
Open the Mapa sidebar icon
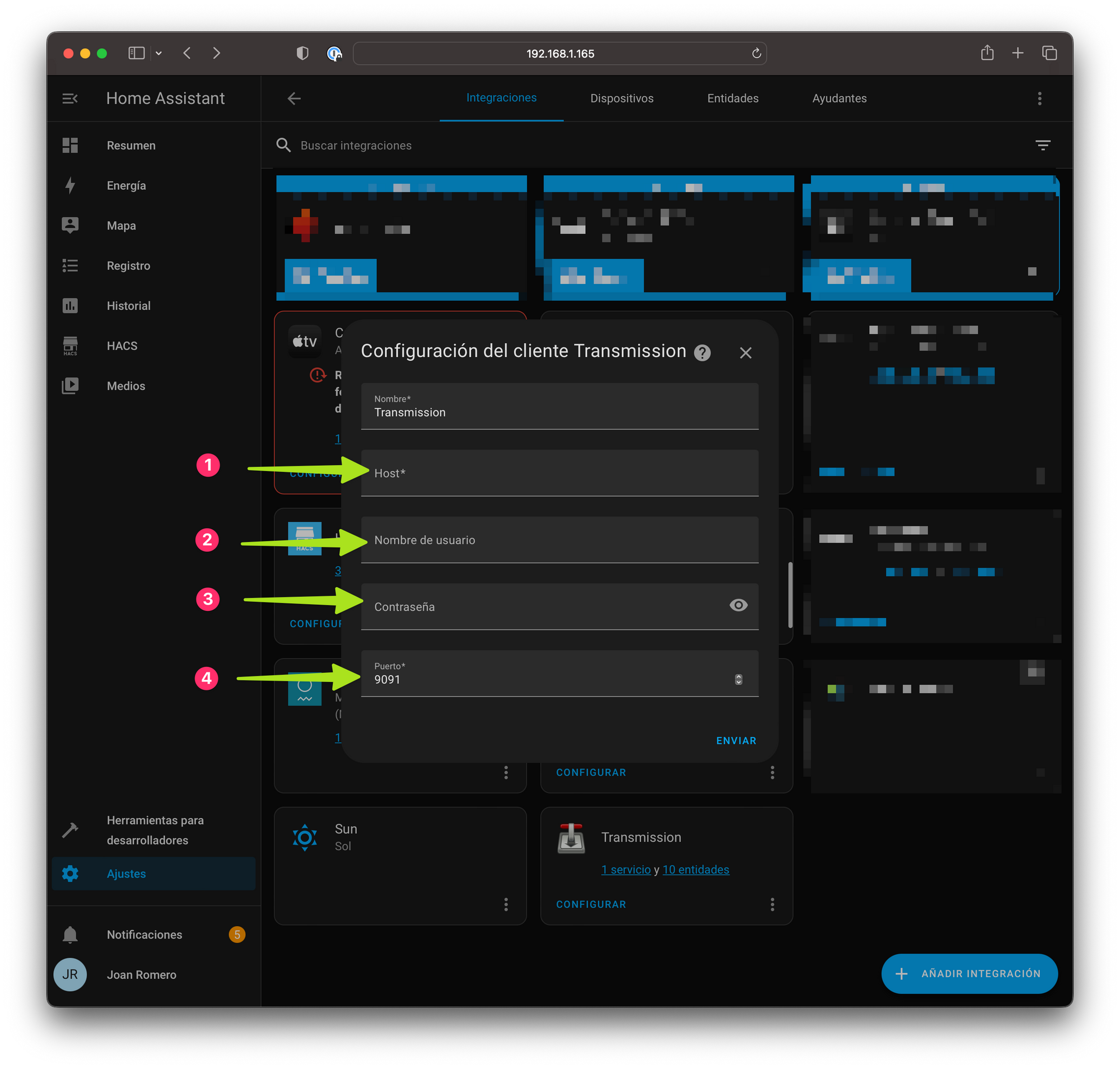[69, 225]
